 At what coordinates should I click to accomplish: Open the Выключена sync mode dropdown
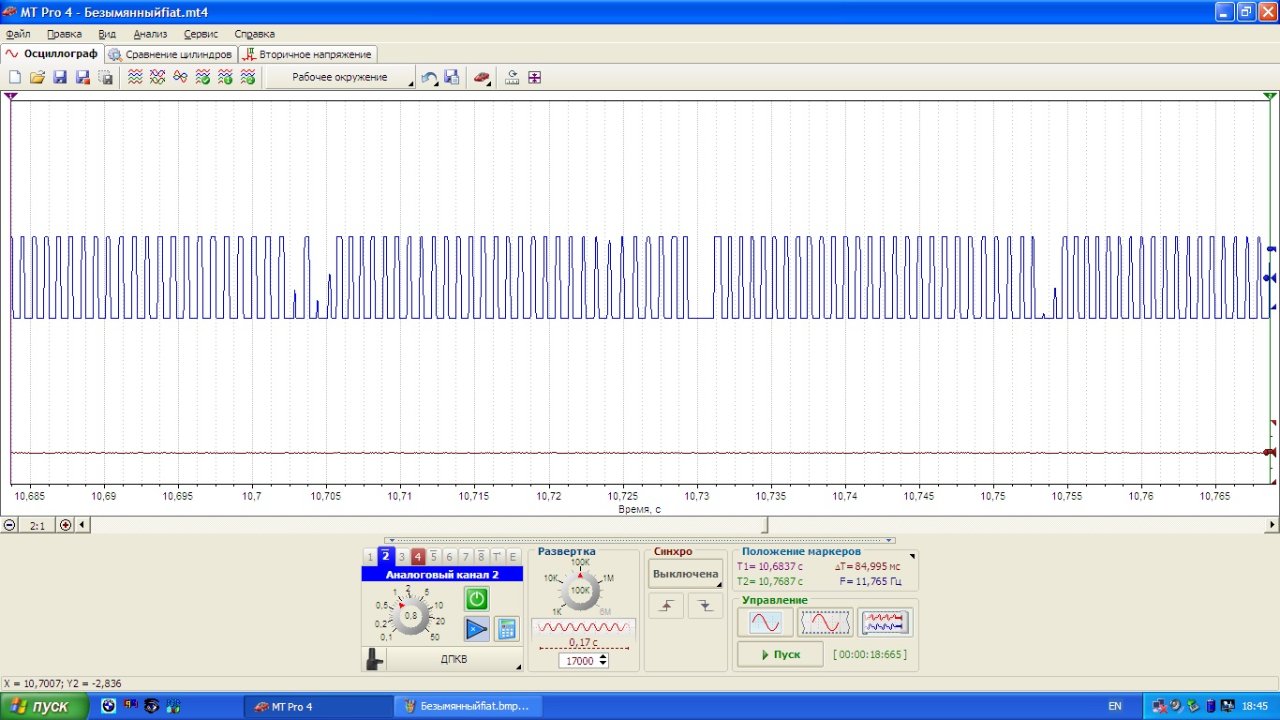tap(686, 574)
